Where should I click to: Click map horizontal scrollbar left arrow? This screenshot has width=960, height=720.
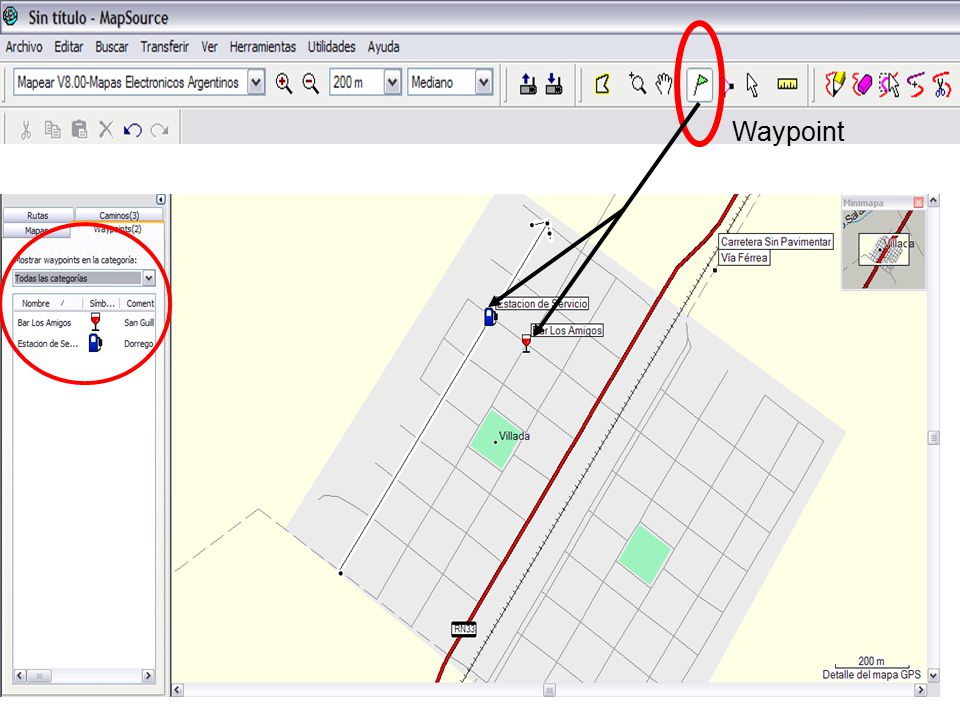(177, 690)
